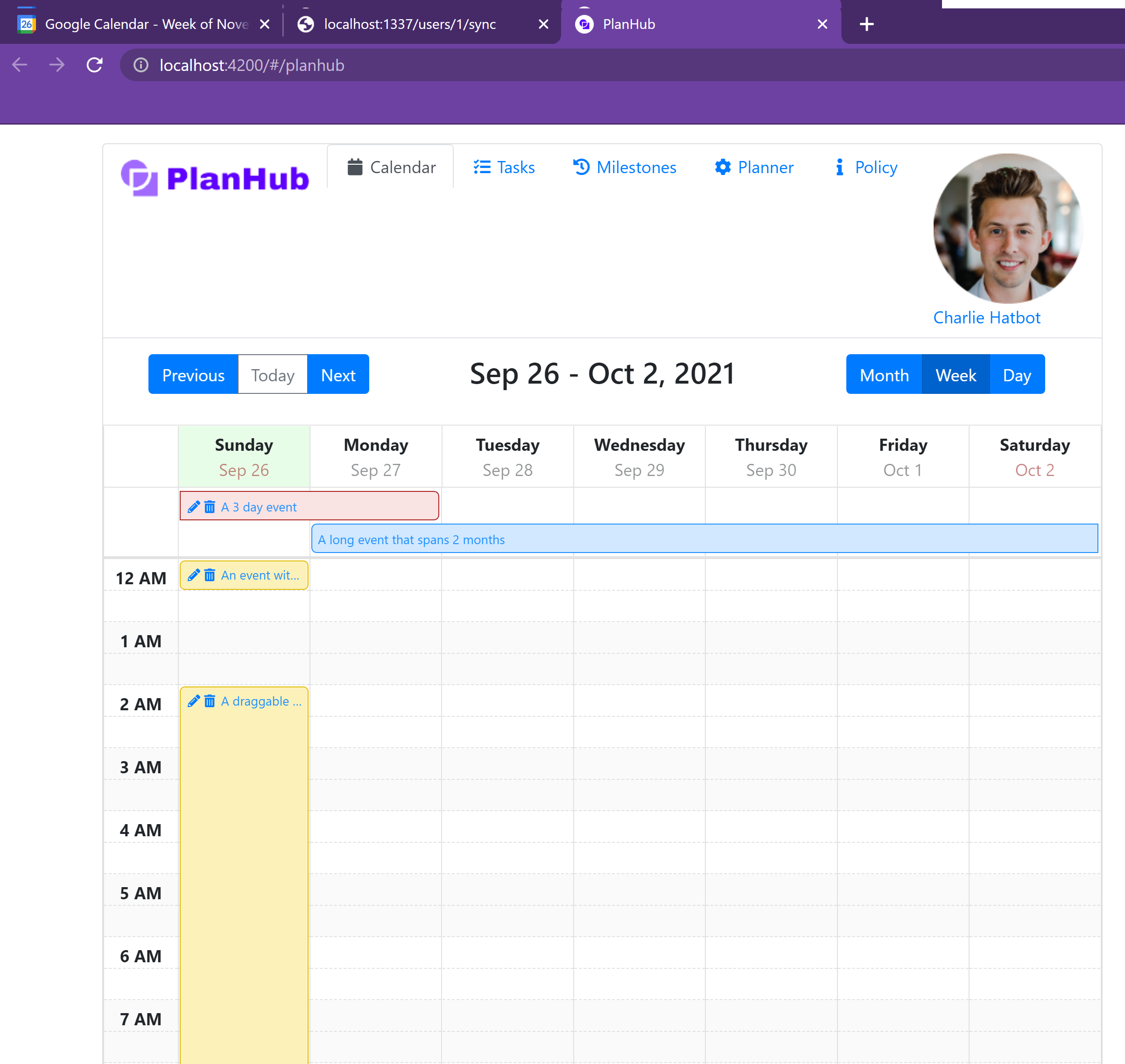Open the Tasks tab
Viewport: 1125px width, 1064px height.
click(x=504, y=168)
